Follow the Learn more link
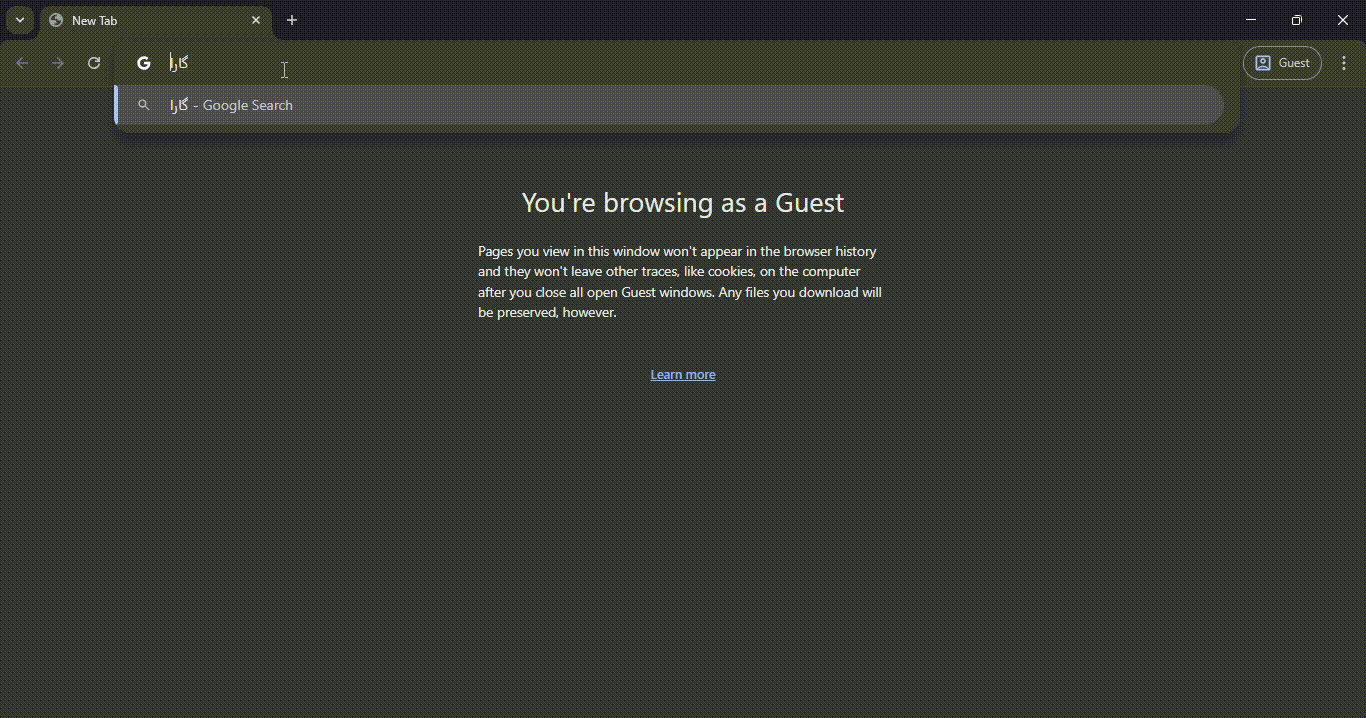 point(683,375)
